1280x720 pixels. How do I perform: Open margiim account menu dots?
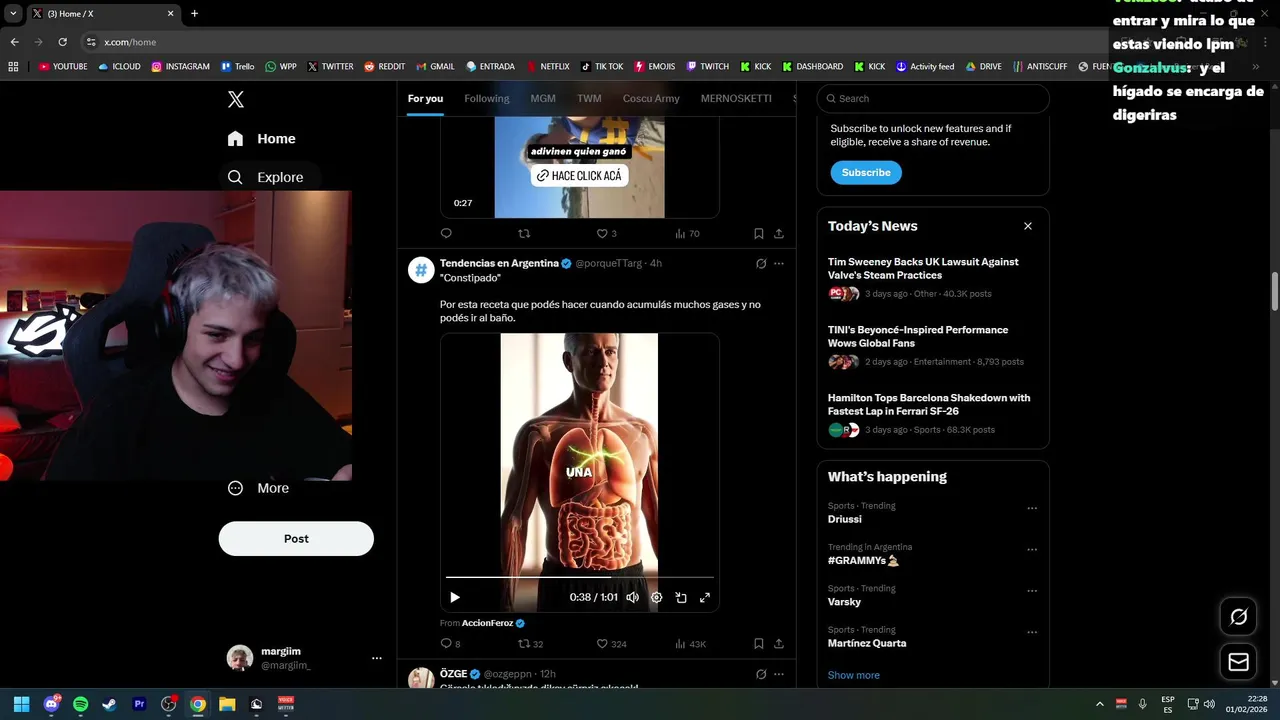coord(377,658)
